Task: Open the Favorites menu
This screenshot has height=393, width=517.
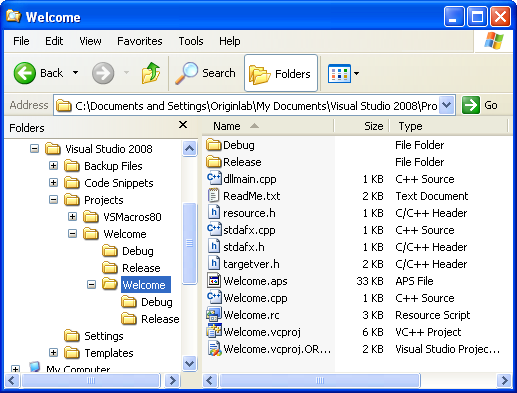Action: click(140, 41)
